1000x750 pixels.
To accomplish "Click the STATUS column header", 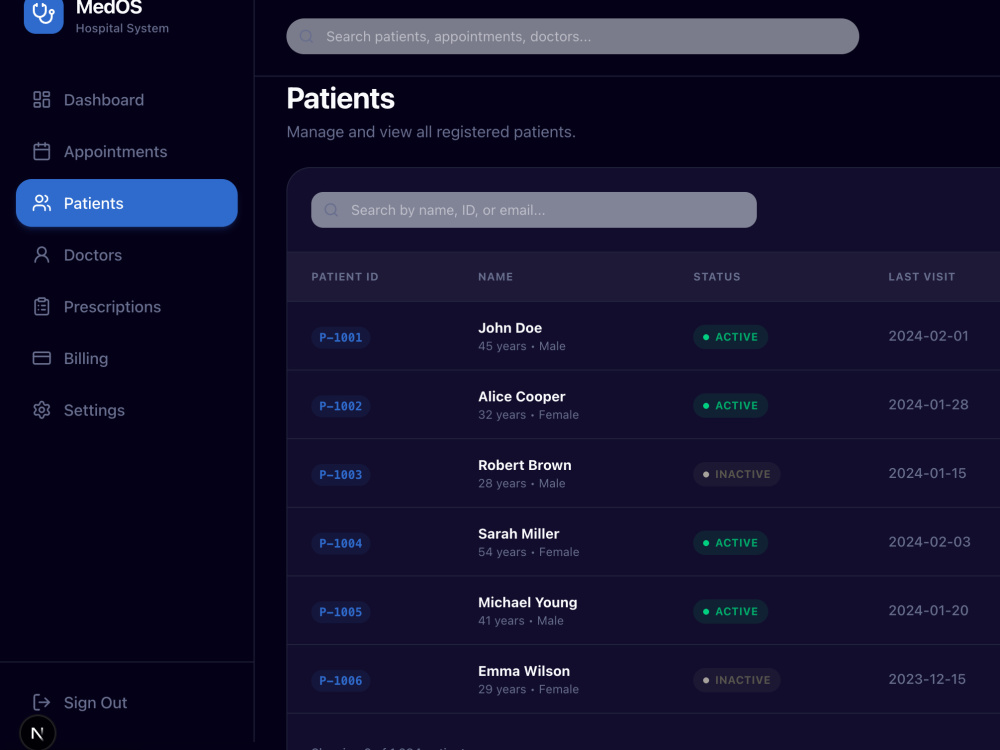I will point(717,277).
